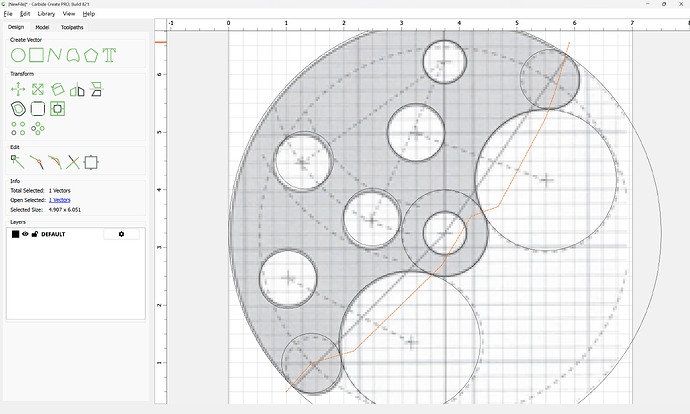Toggle the lock on the DEFAULT layer
Image resolution: width=690 pixels, height=414 pixels.
pos(35,234)
